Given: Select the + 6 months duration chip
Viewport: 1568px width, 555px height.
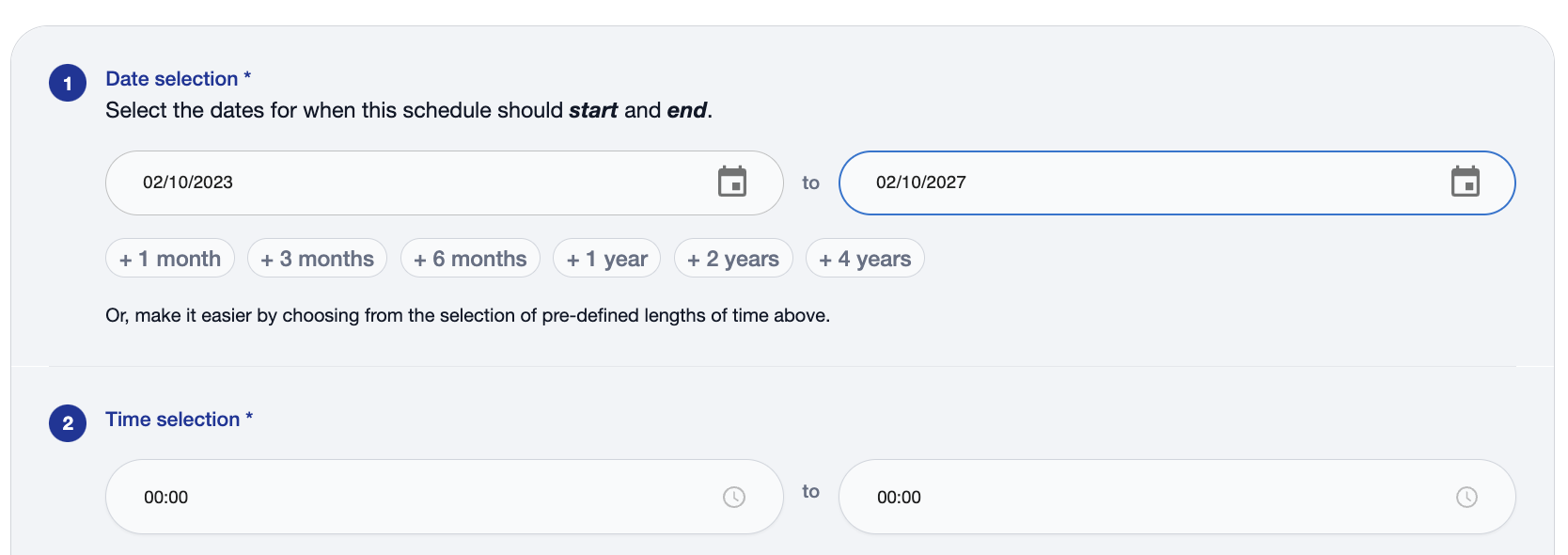Looking at the screenshot, I should pyautogui.click(x=470, y=259).
